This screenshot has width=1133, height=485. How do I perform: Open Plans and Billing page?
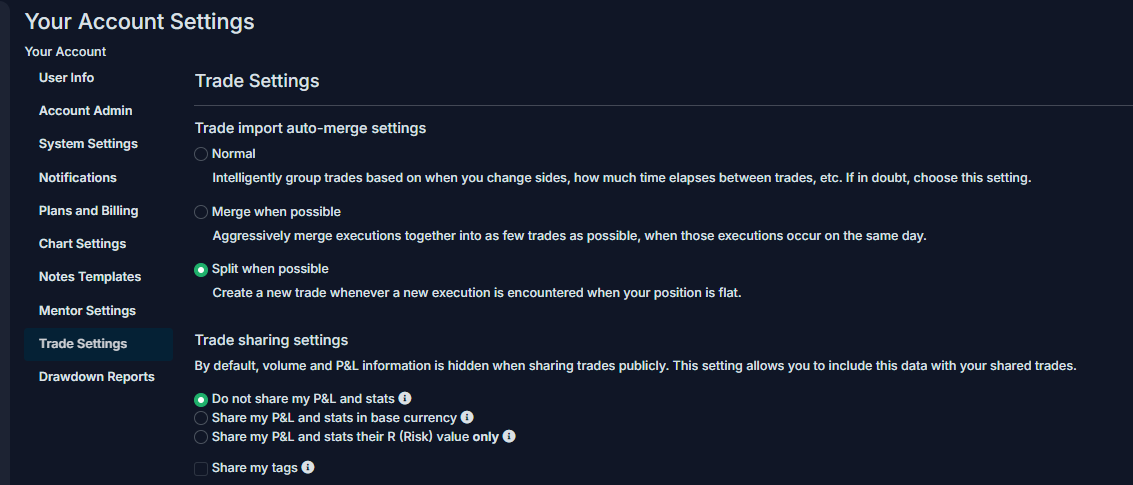click(x=88, y=210)
